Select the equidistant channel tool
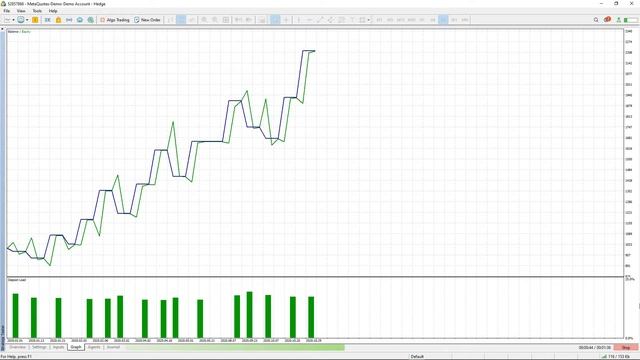The height and width of the screenshot is (360, 640). point(331,20)
